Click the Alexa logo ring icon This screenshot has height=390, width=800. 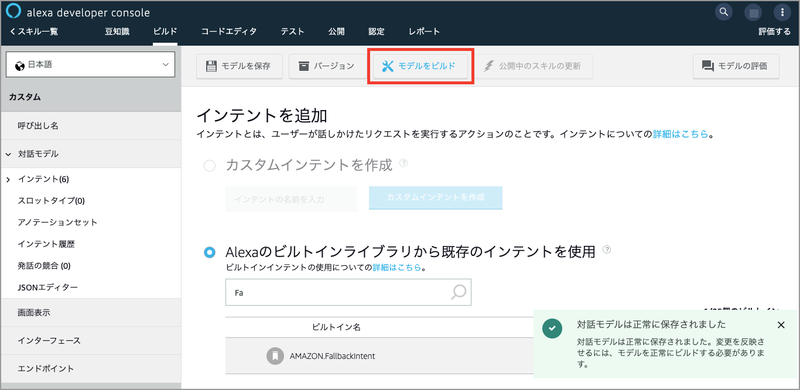tap(14, 12)
